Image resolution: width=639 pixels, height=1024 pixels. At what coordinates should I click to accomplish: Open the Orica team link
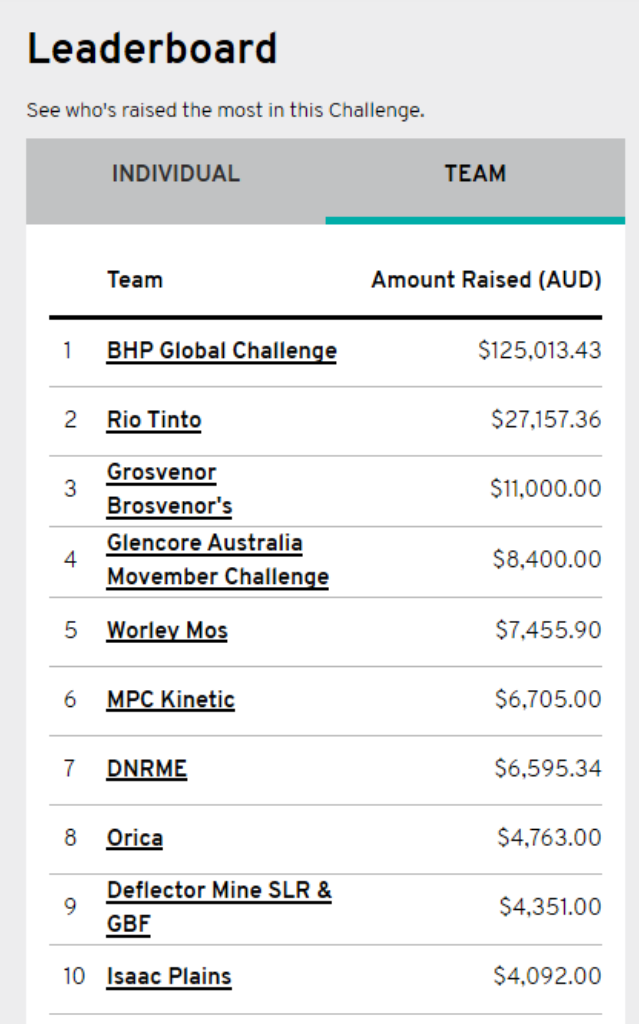tap(135, 838)
